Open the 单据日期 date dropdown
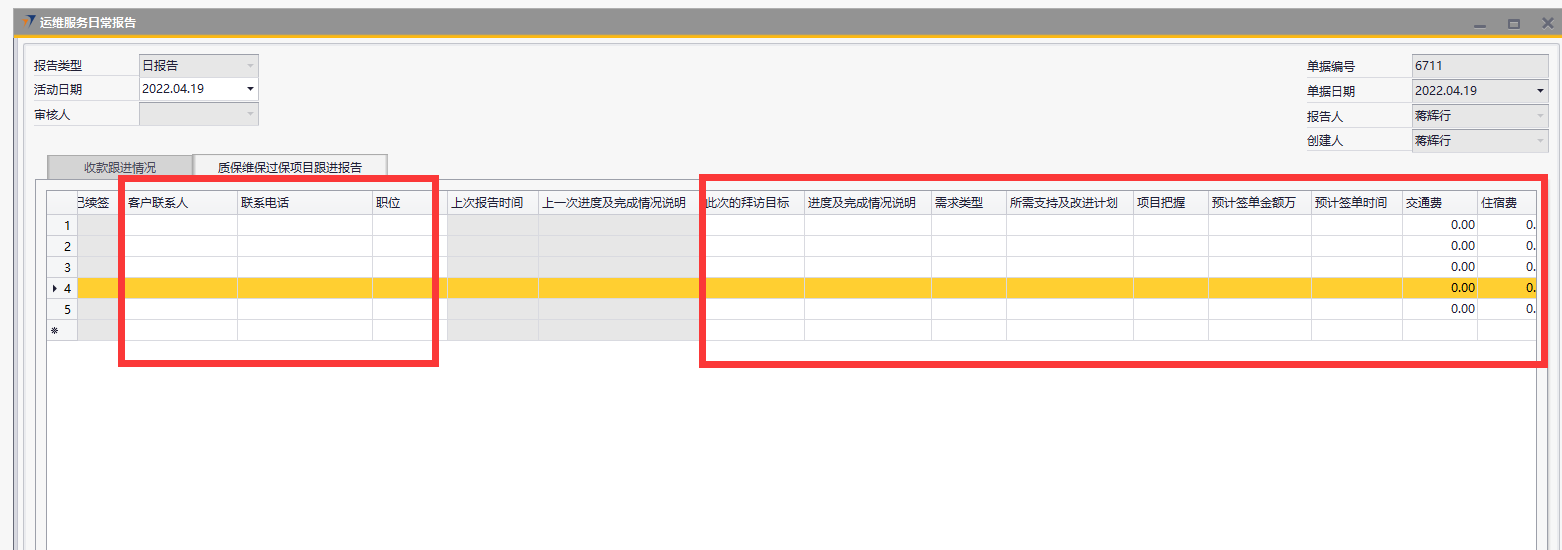 click(1540, 91)
